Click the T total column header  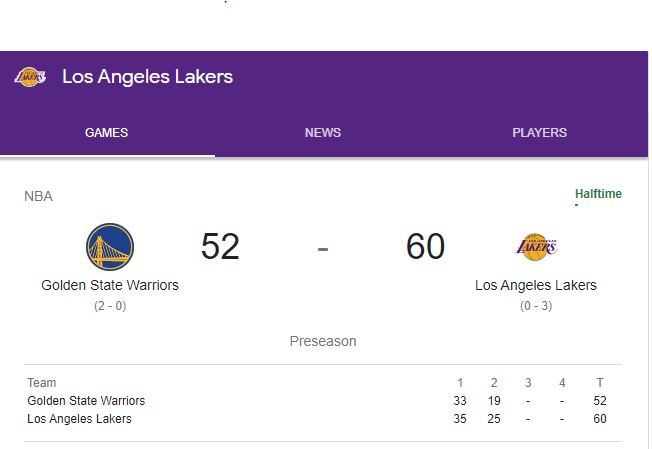(x=600, y=383)
